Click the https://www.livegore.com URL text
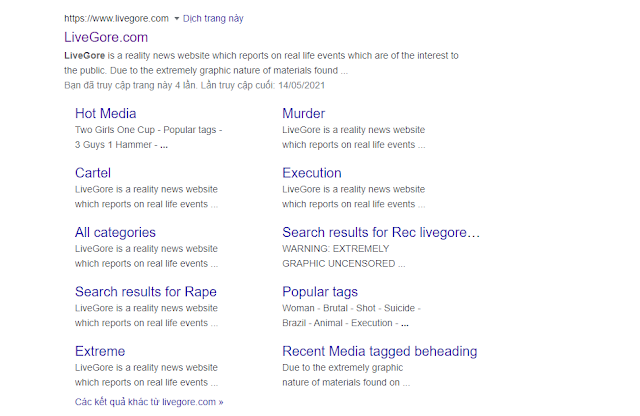The image size is (640, 416). coord(116,19)
